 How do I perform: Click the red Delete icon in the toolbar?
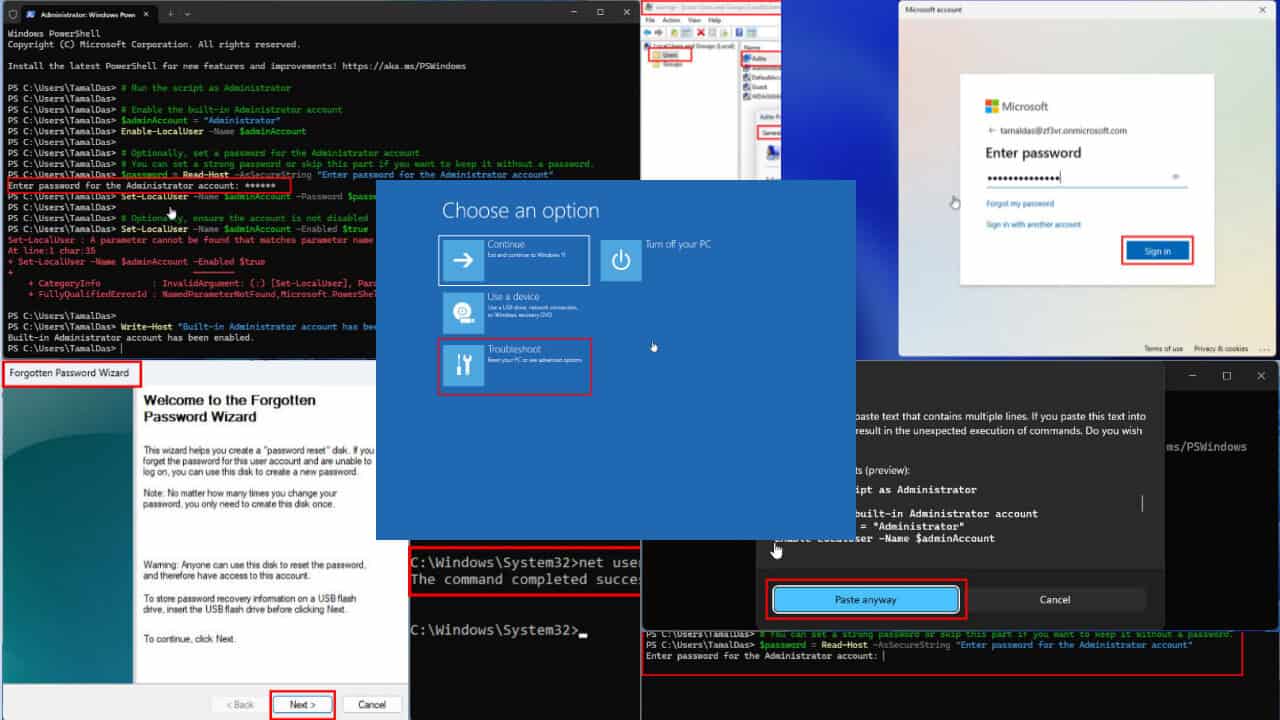701,33
